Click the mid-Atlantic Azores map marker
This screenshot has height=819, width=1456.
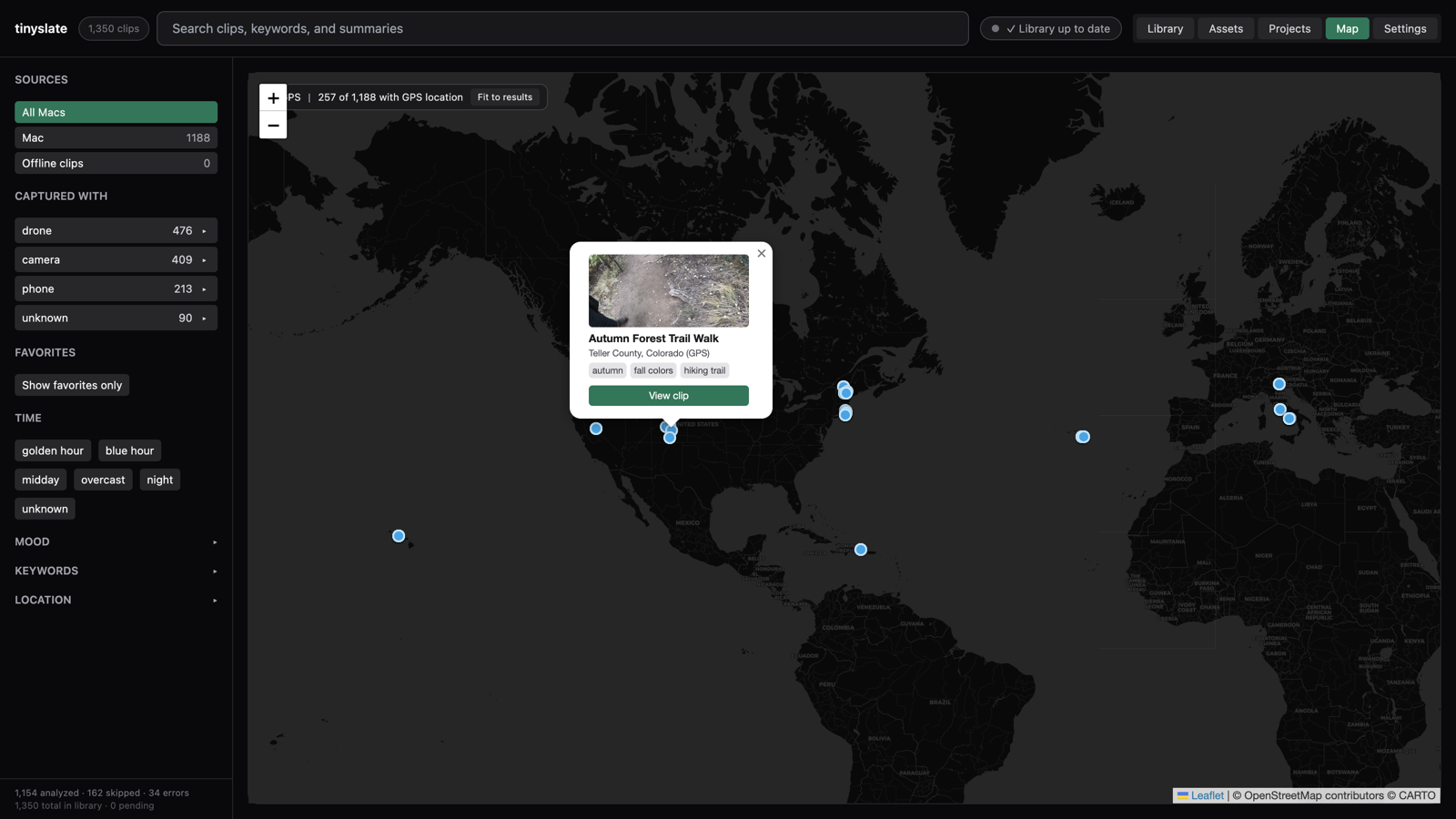point(1083,437)
